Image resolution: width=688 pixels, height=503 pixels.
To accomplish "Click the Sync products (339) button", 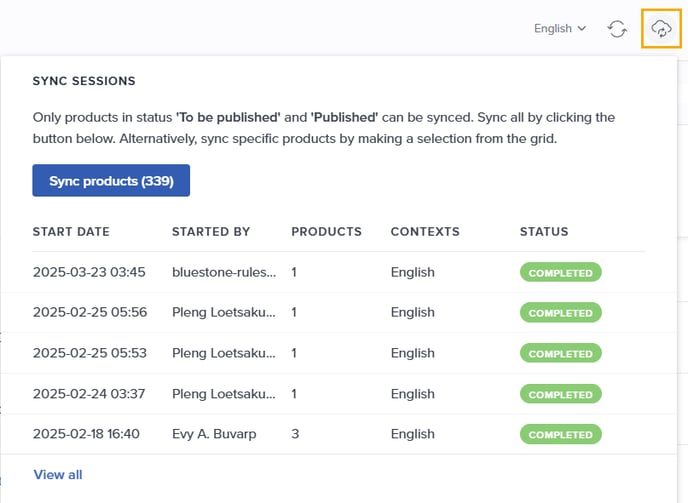I will (x=111, y=180).
